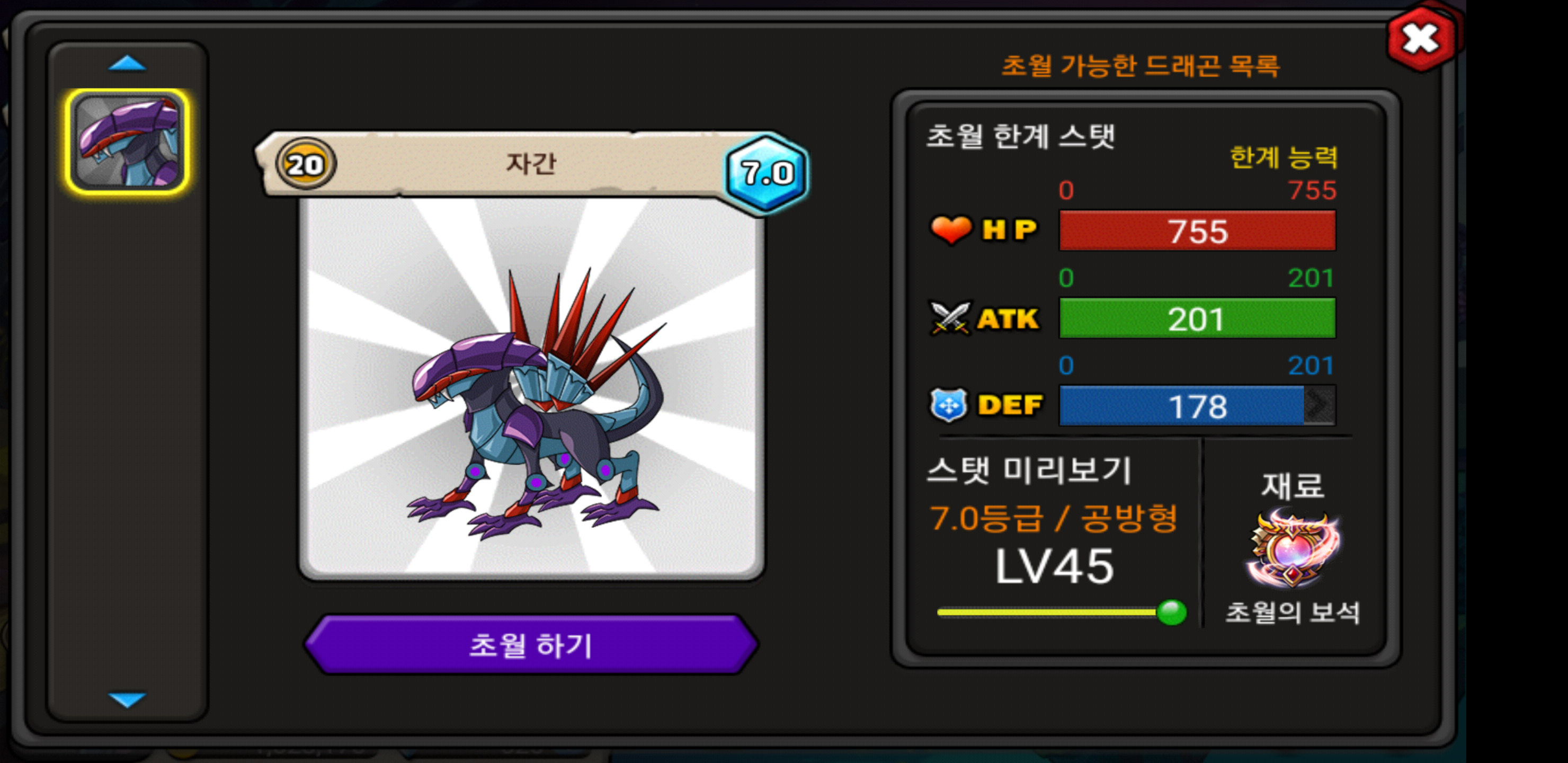Click the red heart HP icon

tap(951, 230)
